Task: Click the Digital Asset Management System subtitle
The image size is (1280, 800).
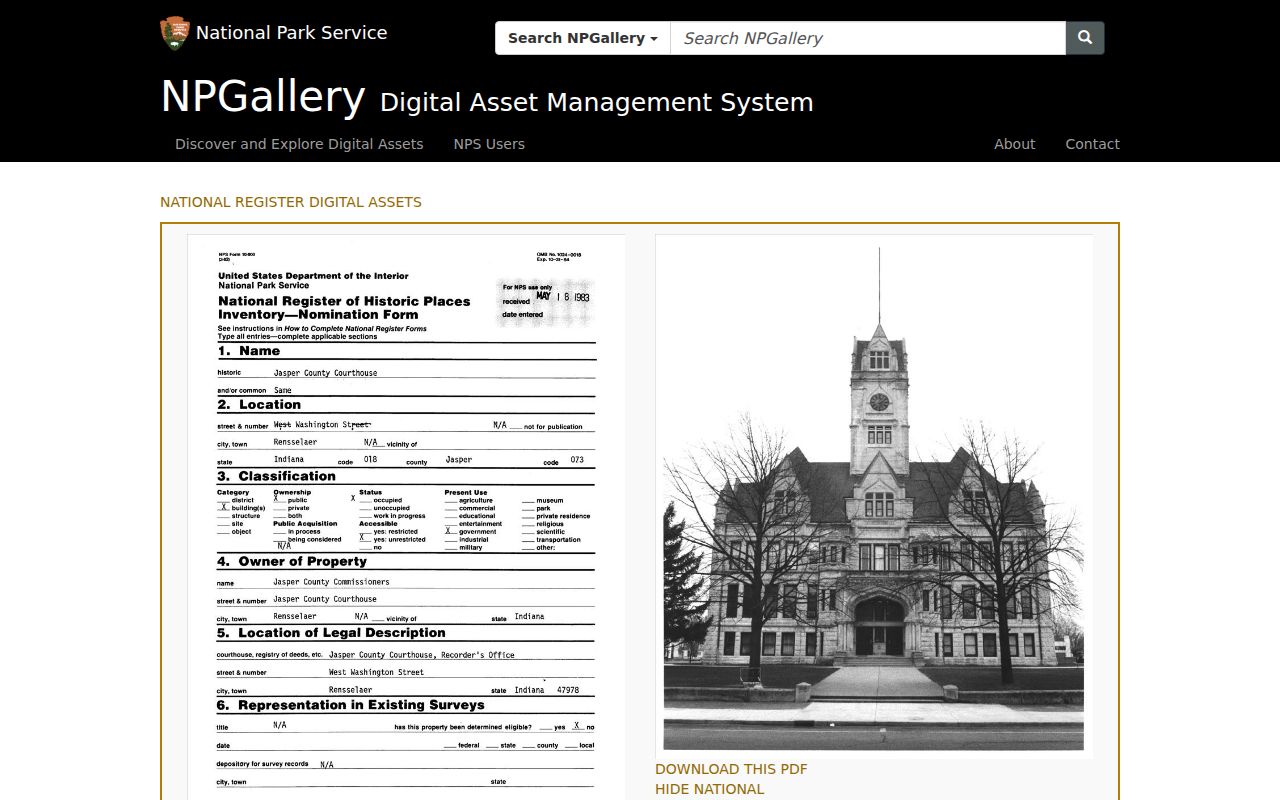Action: 597,102
